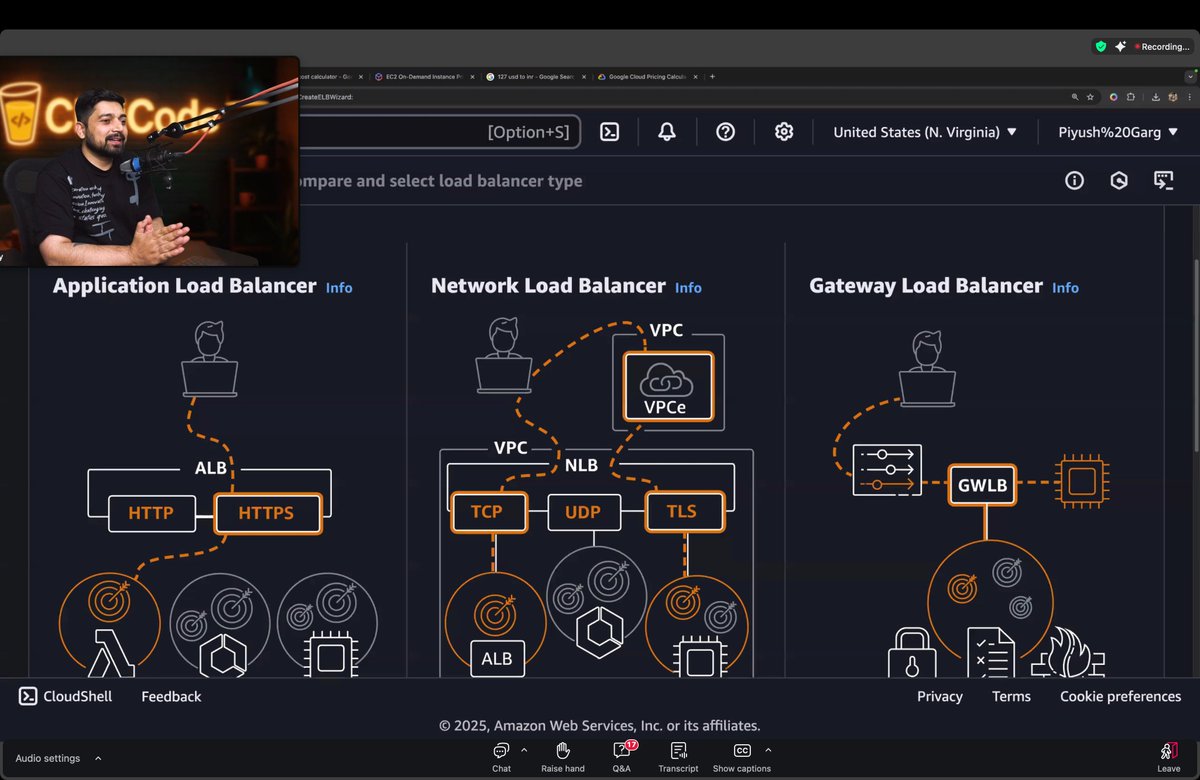Open the notifications bell
Image resolution: width=1200 pixels, height=780 pixels.
click(x=667, y=132)
